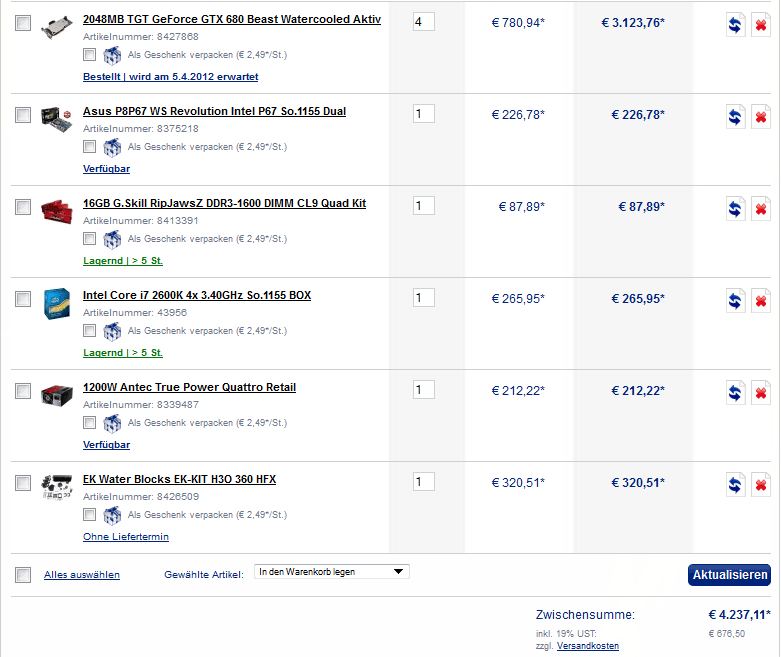Open Asus P8P67 motherboard thumbnail

pos(56,119)
